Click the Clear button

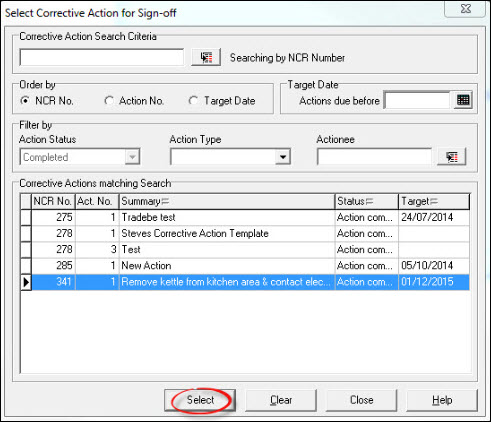coord(281,400)
